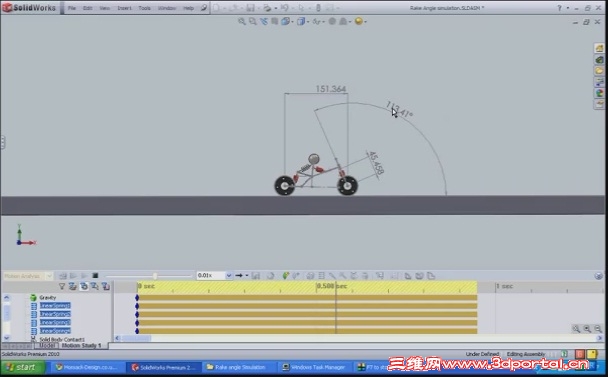The image size is (608, 377).
Task: Open the Help menu
Action: [x=188, y=8]
